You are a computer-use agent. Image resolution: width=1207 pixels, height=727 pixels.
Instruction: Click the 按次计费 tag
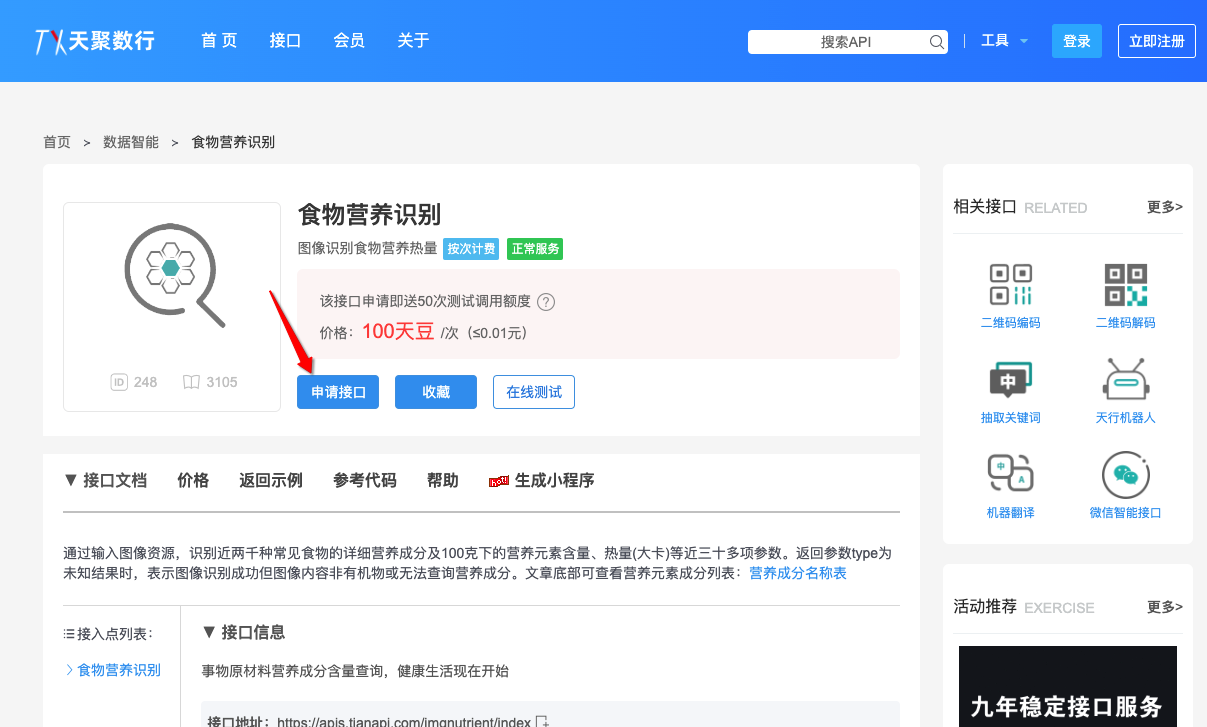point(471,249)
